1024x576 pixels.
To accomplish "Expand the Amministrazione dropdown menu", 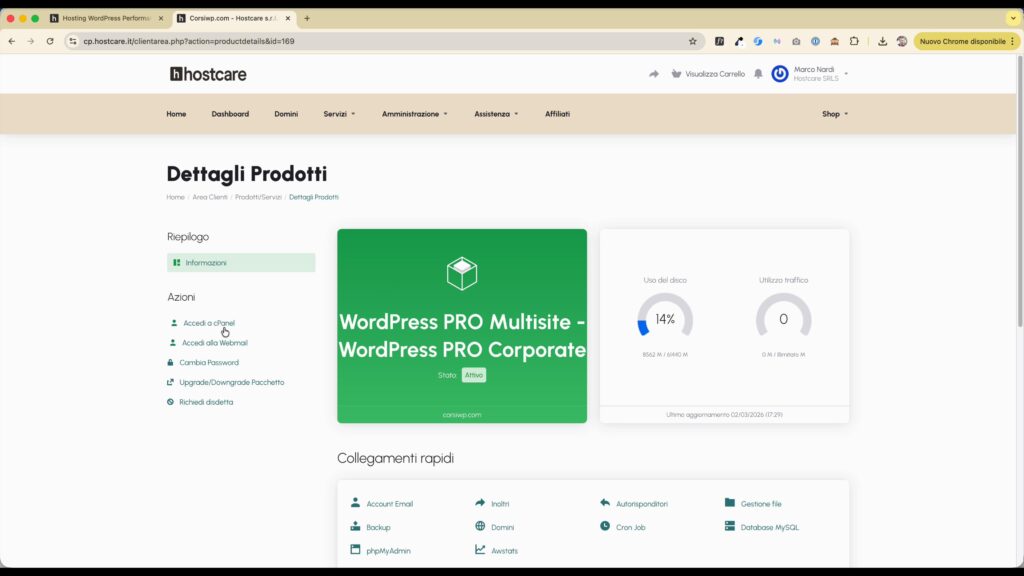I will (414, 114).
